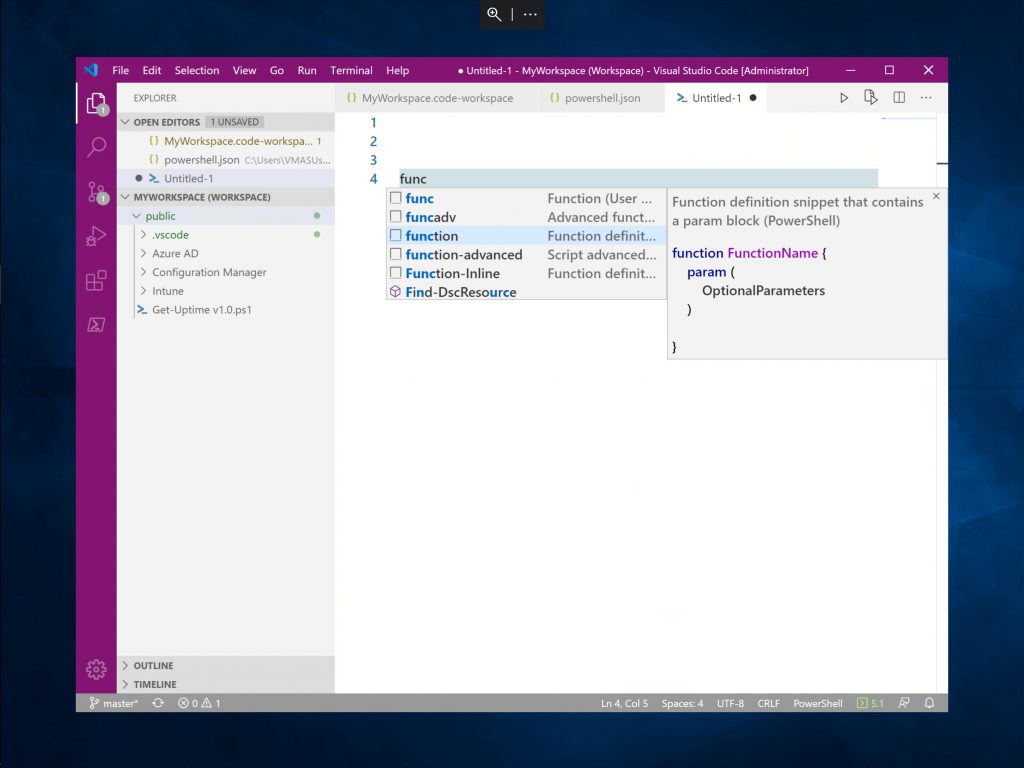Screen dimensions: 1024x768
Task: Select the Find-DscResource suggestion
Action: coord(526,292)
